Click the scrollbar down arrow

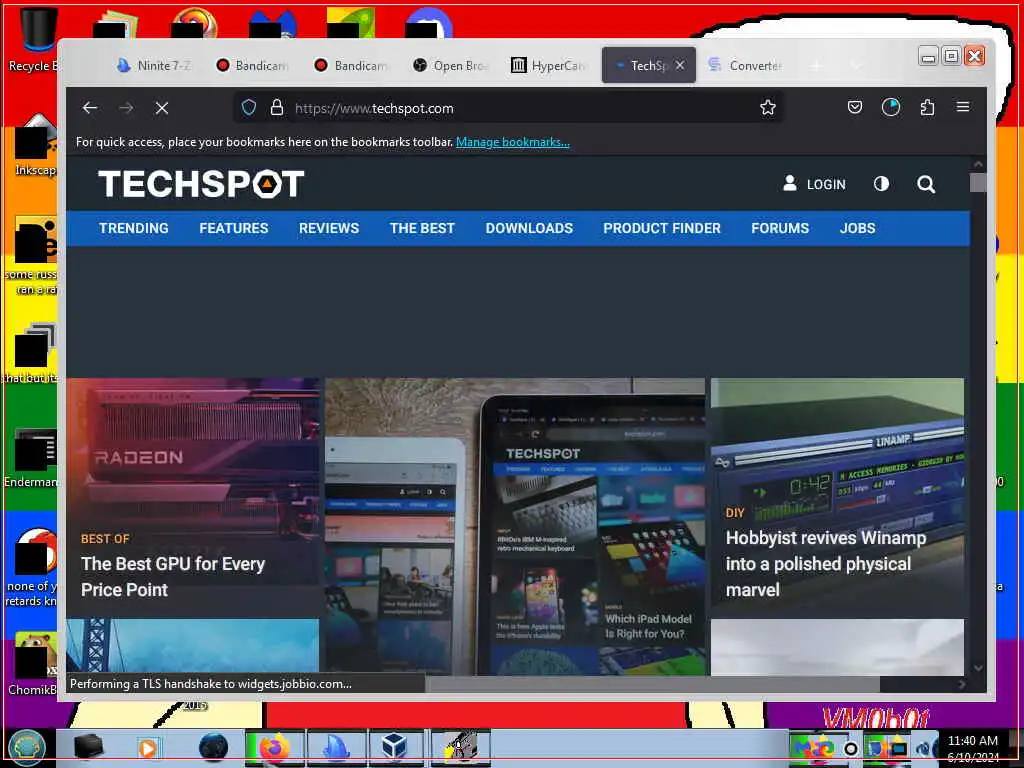[x=978, y=667]
